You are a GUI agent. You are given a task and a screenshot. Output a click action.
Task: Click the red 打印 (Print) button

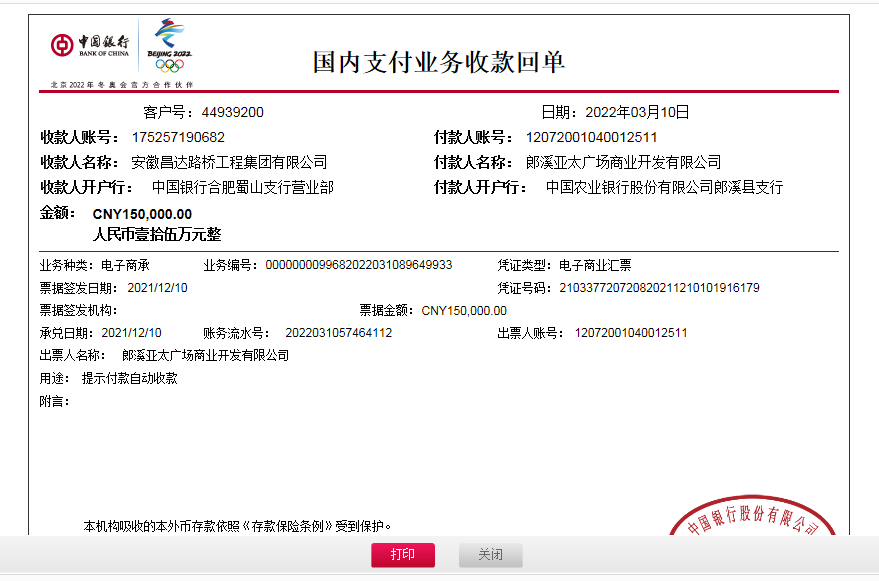click(x=403, y=555)
